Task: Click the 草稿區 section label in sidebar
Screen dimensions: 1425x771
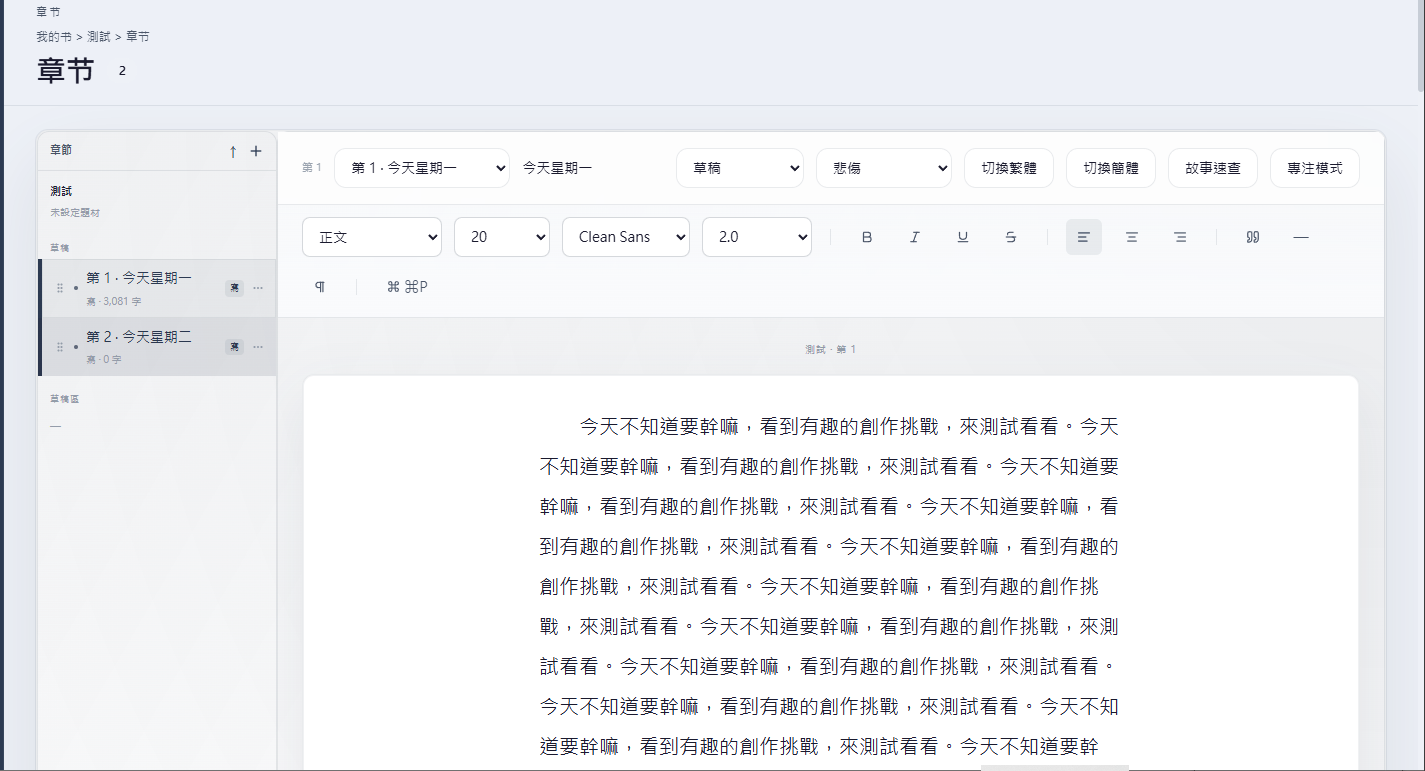Action: coord(64,399)
